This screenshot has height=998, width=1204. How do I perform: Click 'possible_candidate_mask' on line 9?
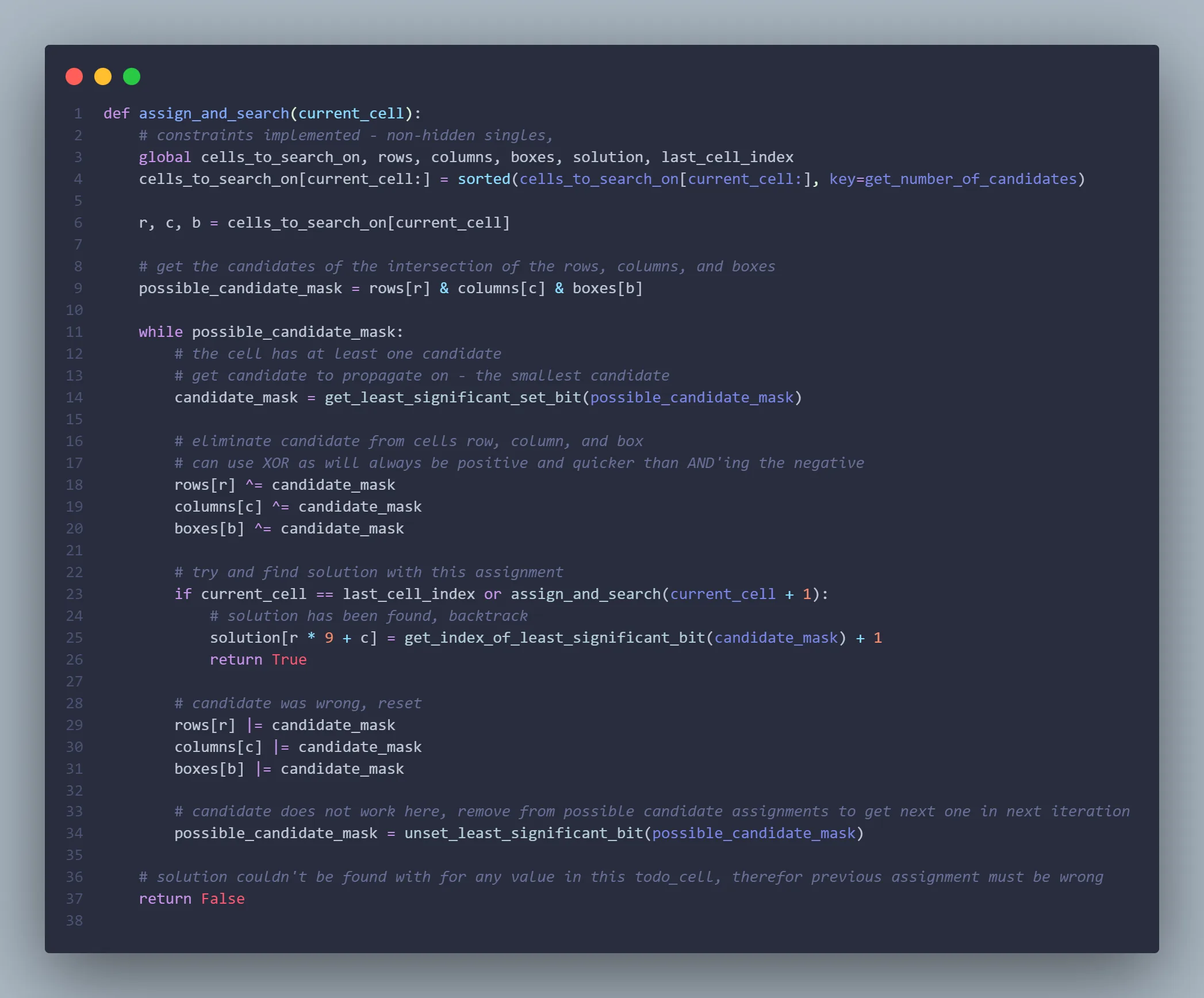point(240,288)
